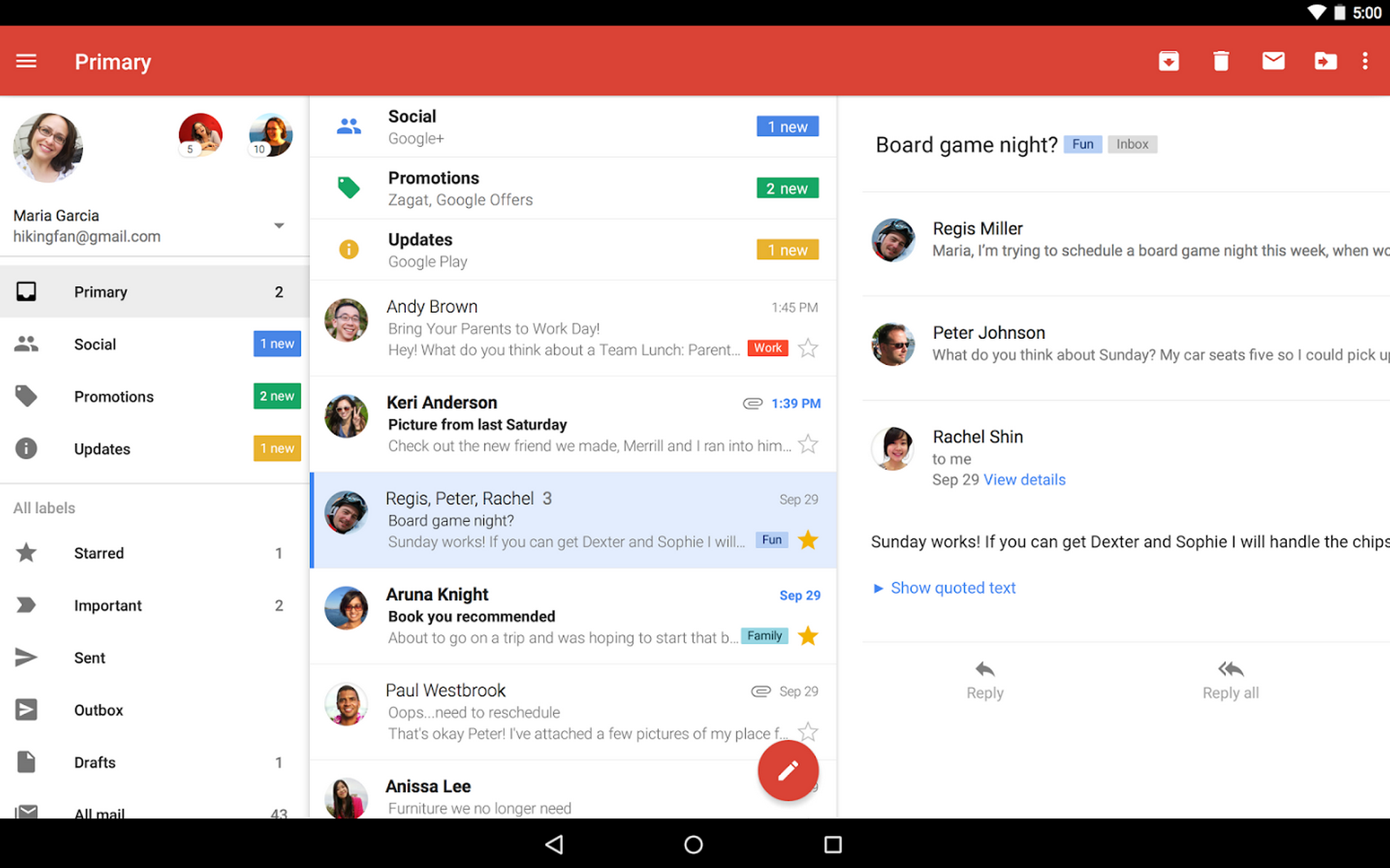
Task: Star the Aruna Knight email
Action: pyautogui.click(x=810, y=635)
